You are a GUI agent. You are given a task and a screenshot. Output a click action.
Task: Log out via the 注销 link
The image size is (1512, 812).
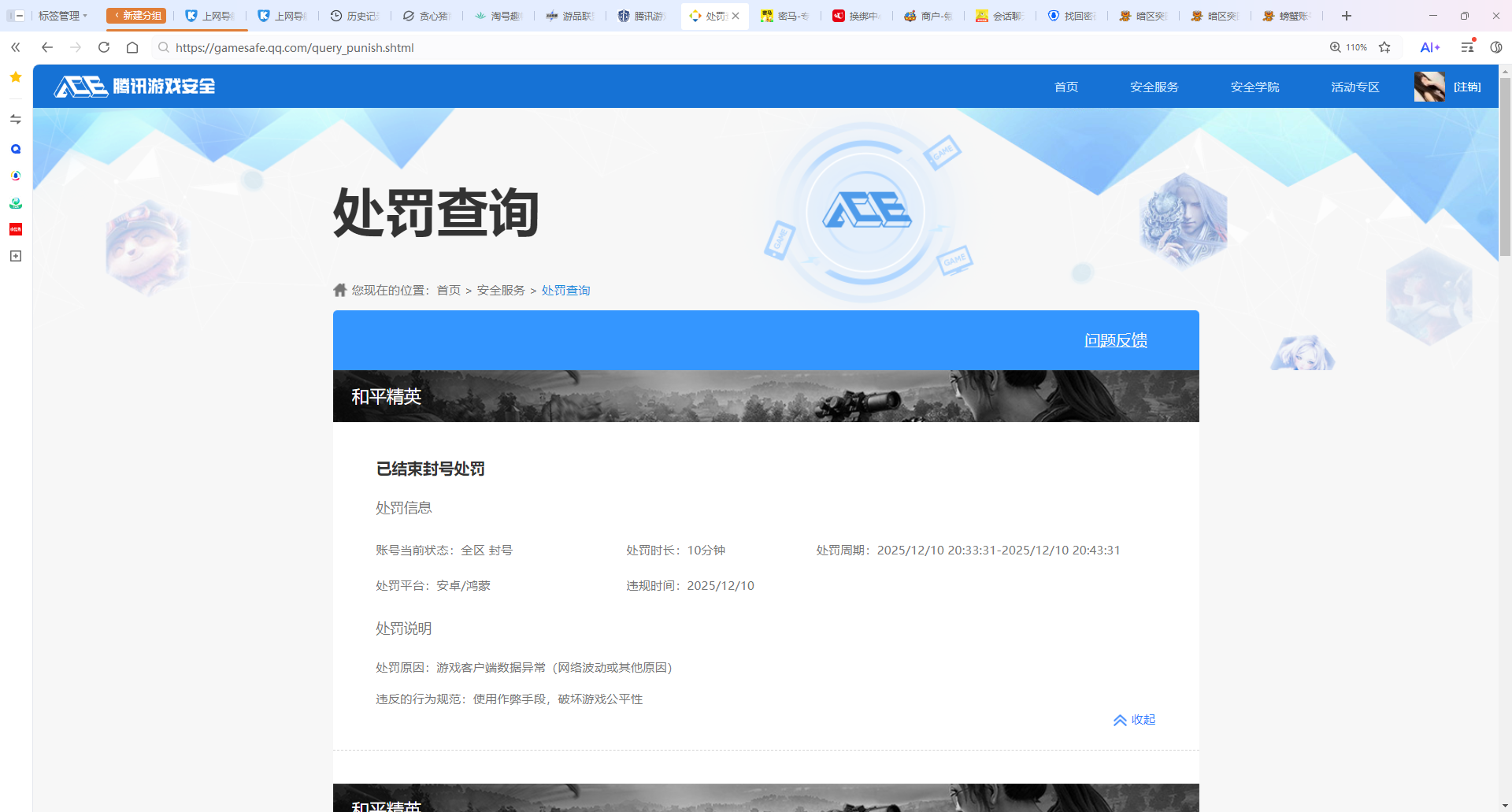pyautogui.click(x=1467, y=87)
